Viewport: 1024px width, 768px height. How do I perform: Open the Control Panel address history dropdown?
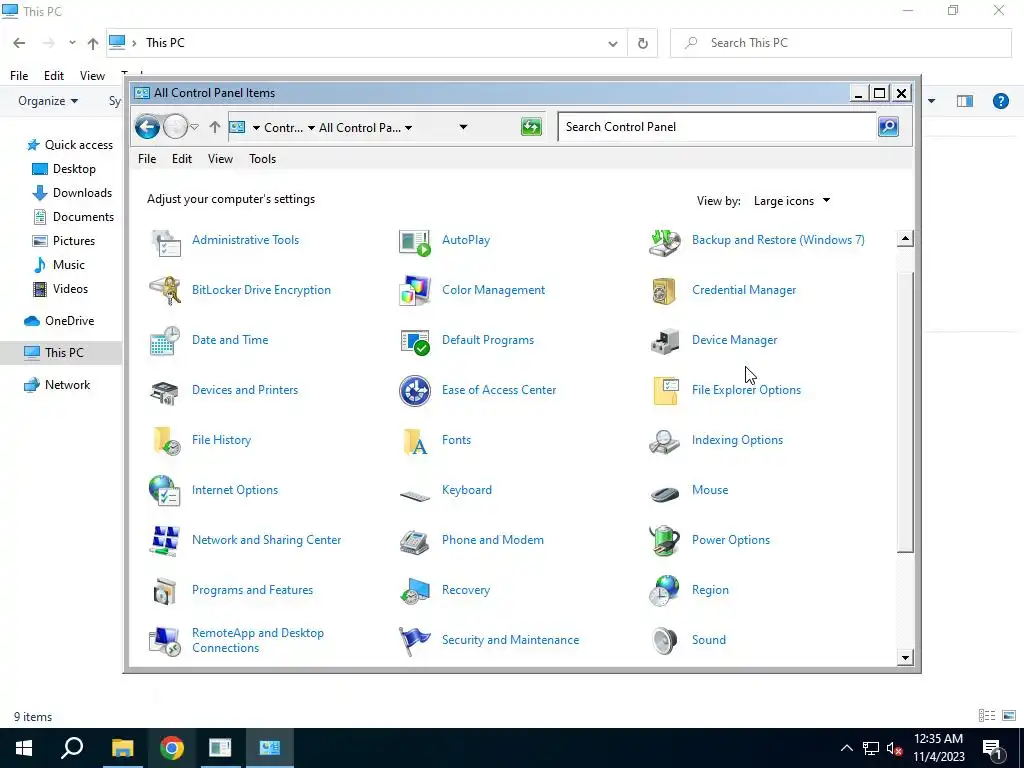tap(463, 127)
